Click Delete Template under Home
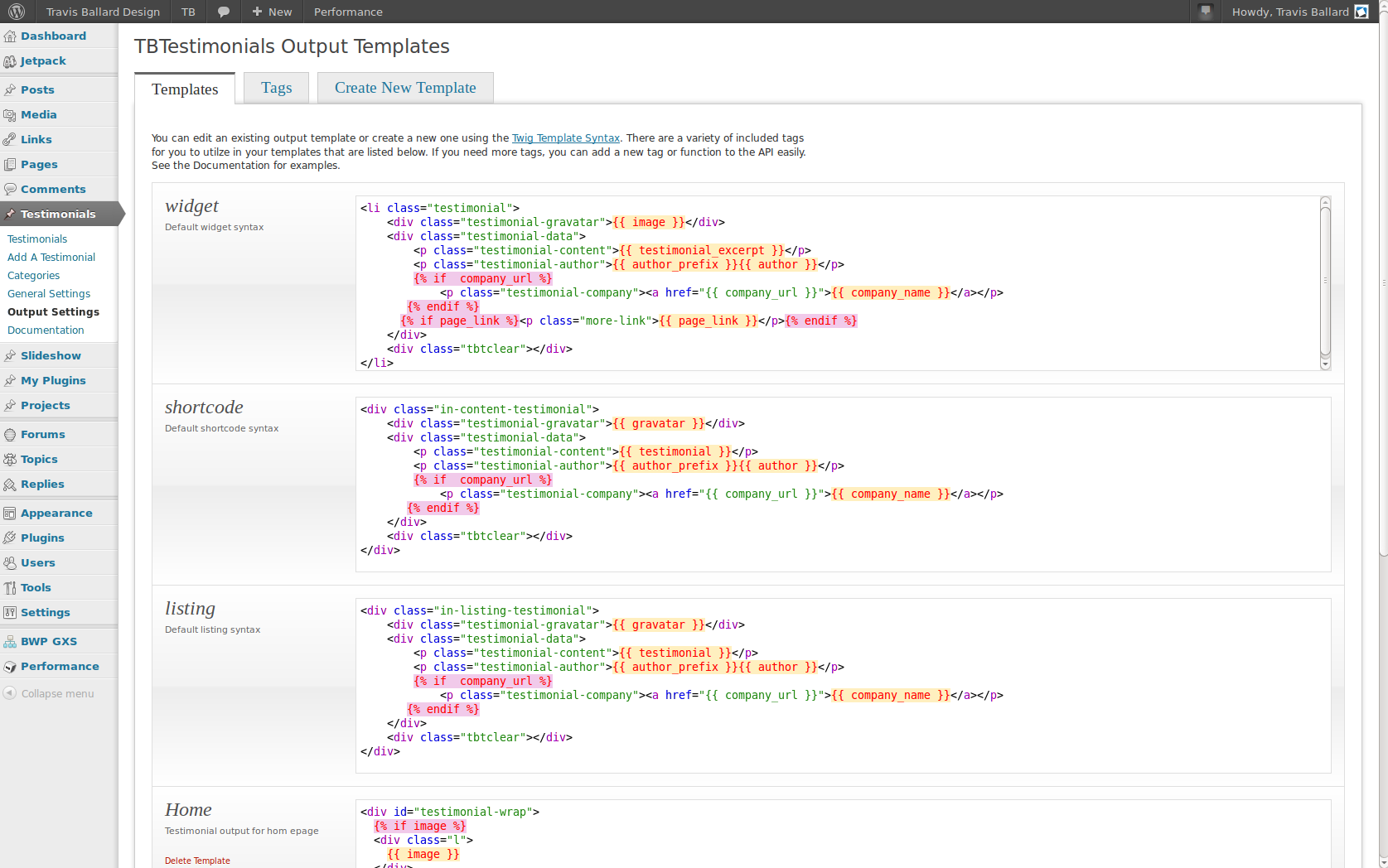The height and width of the screenshot is (868, 1388). point(197,861)
